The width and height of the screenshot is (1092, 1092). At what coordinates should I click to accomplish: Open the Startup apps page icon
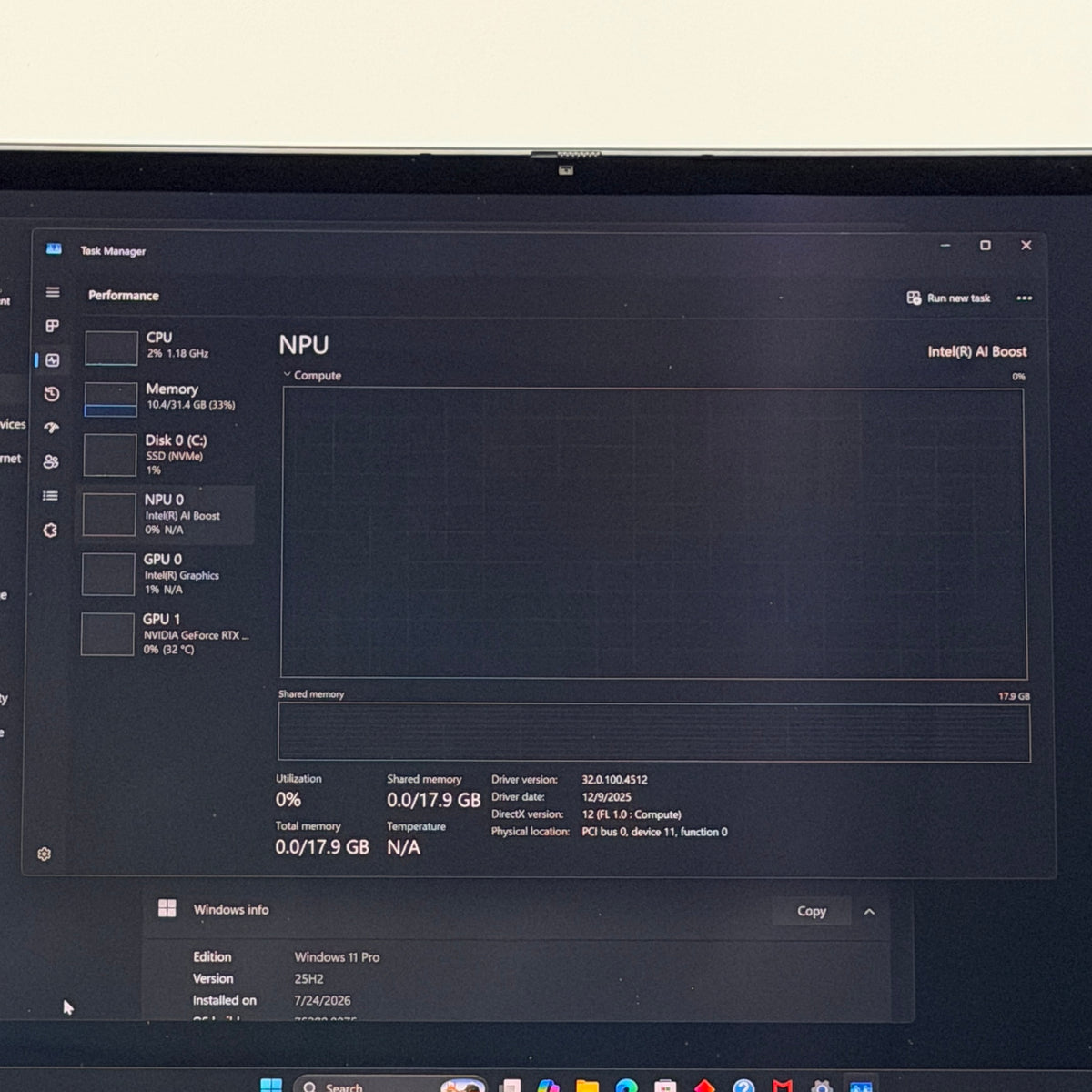click(x=52, y=428)
